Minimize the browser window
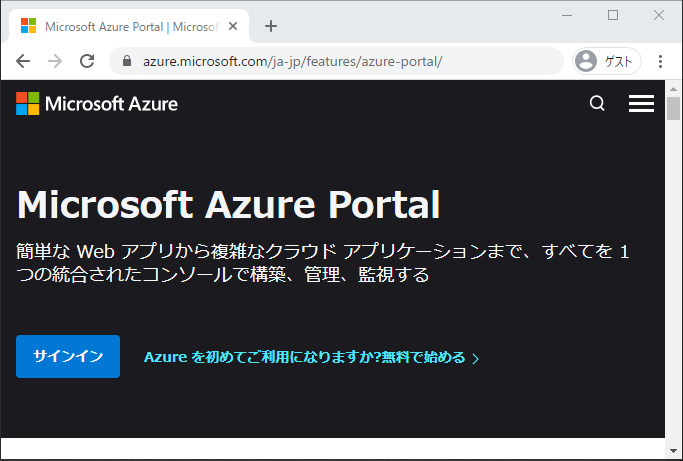683x461 pixels. tap(567, 15)
